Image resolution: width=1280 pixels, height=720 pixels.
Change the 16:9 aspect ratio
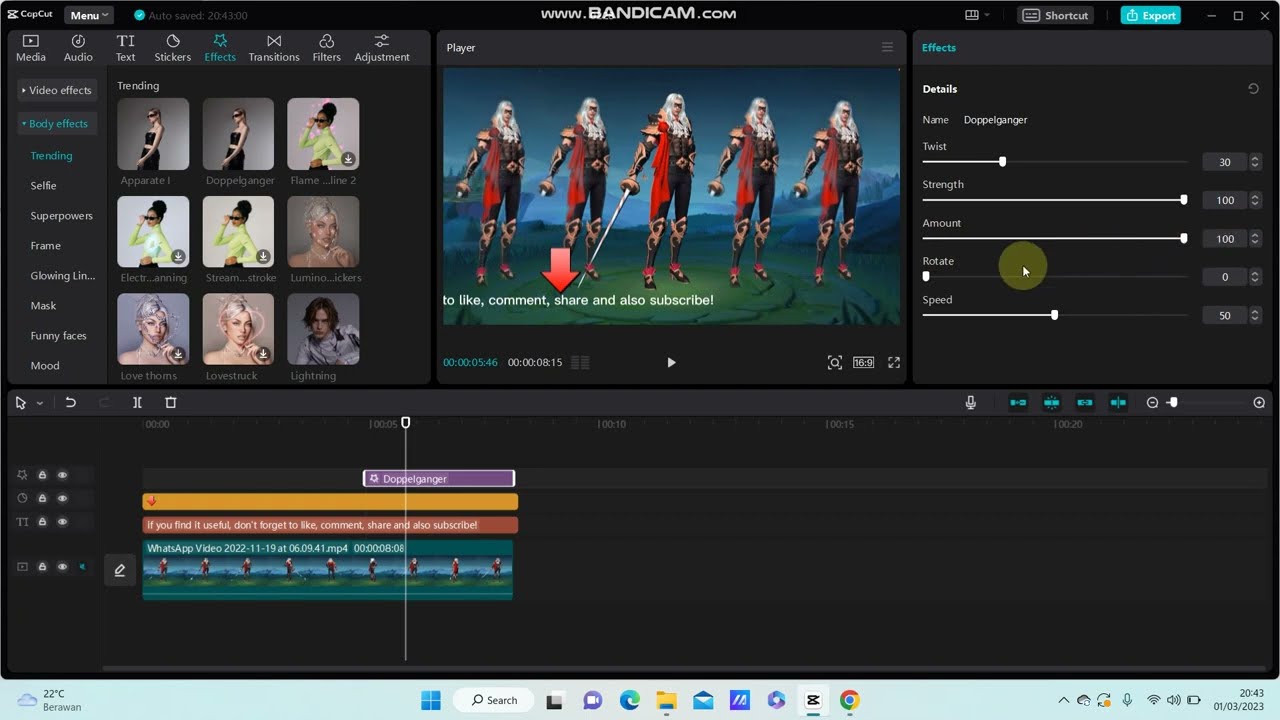click(863, 362)
